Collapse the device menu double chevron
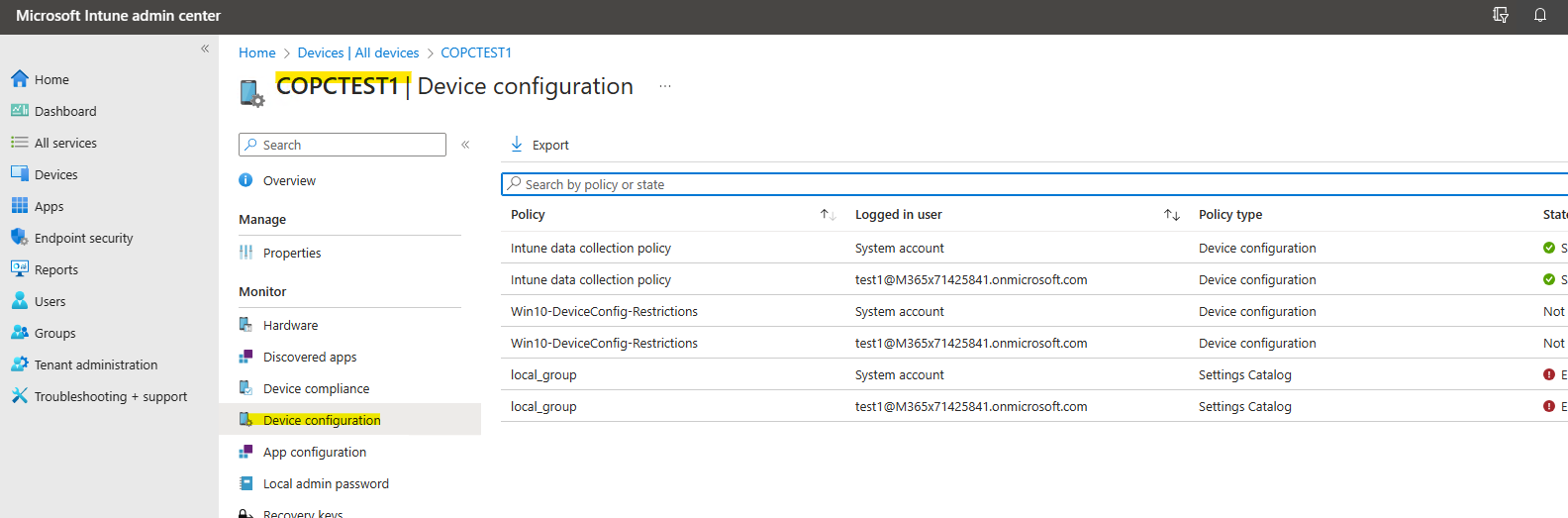This screenshot has height=518, width=1568. (465, 145)
